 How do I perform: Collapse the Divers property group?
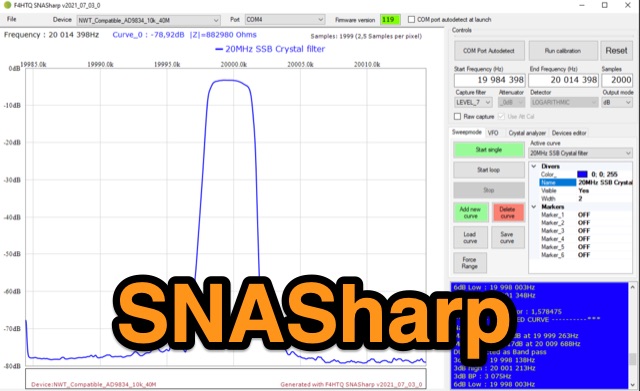(534, 166)
